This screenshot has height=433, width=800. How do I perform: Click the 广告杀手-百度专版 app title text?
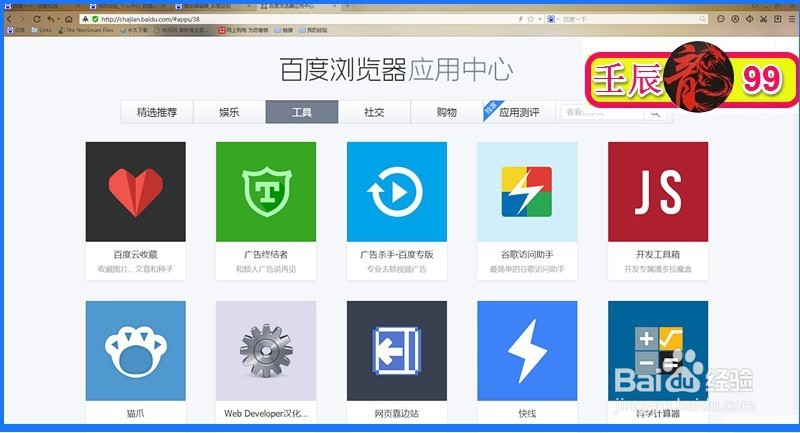396,254
